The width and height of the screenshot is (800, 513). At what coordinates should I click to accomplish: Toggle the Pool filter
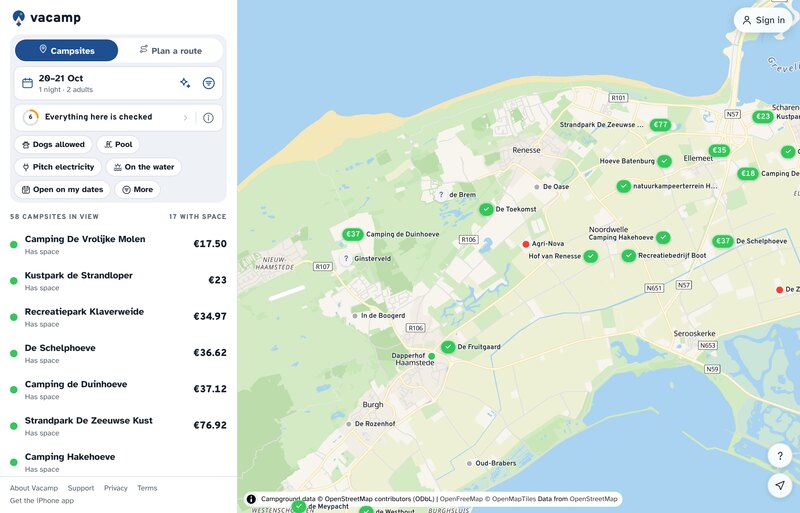pyautogui.click(x=118, y=144)
